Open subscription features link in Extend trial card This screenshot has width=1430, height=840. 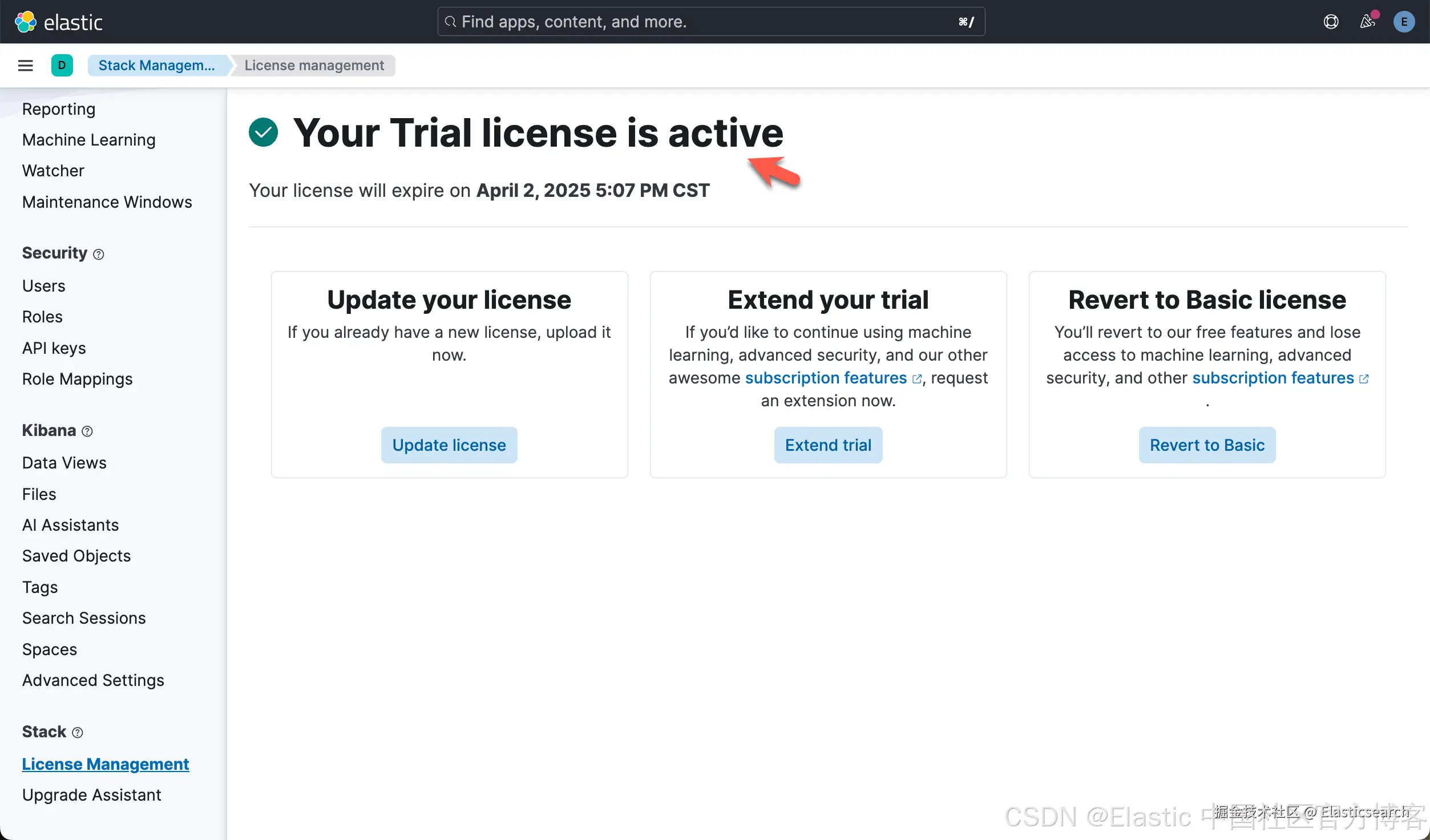(x=826, y=378)
